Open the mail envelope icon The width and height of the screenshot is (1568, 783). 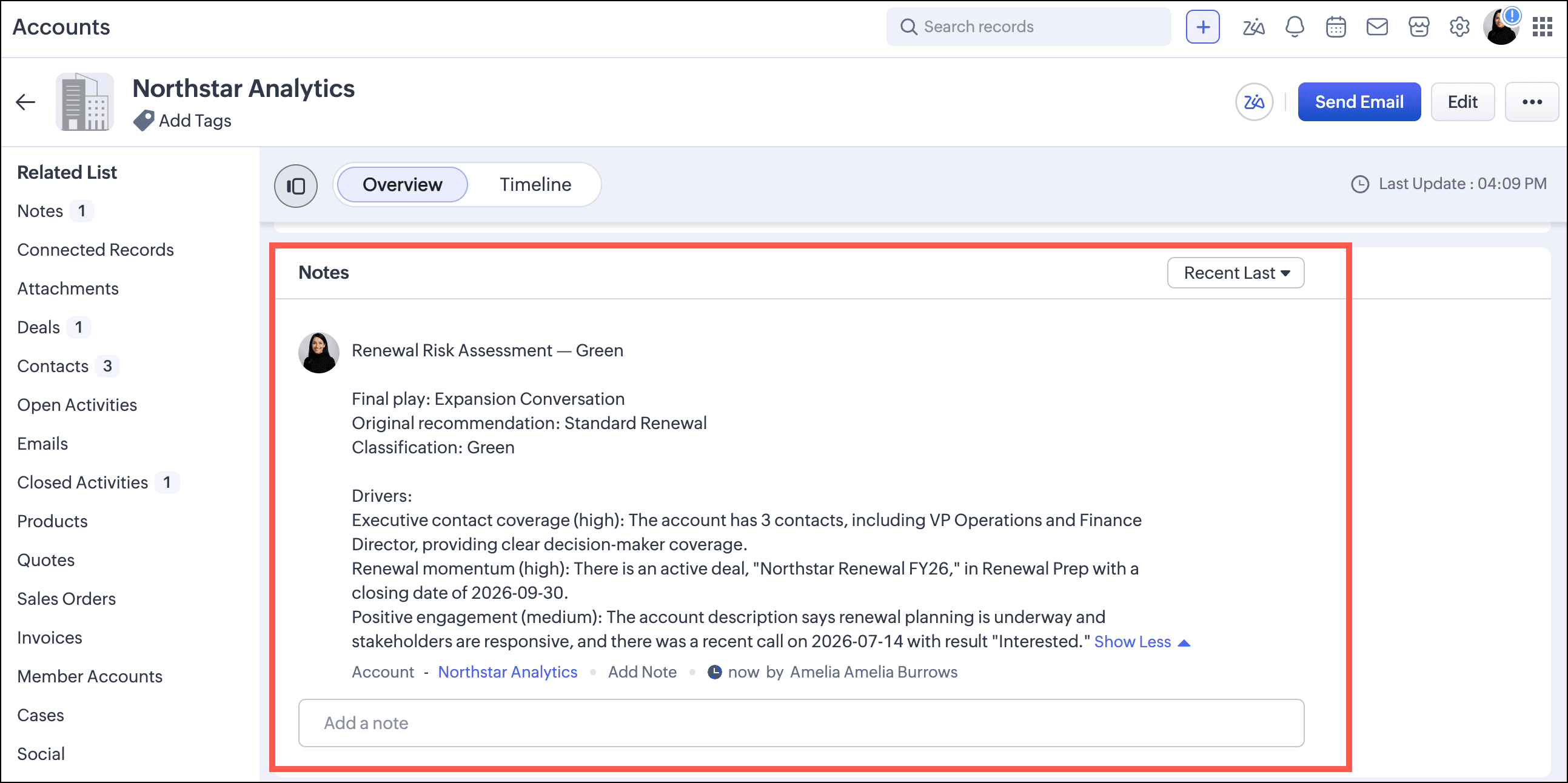pos(1377,27)
